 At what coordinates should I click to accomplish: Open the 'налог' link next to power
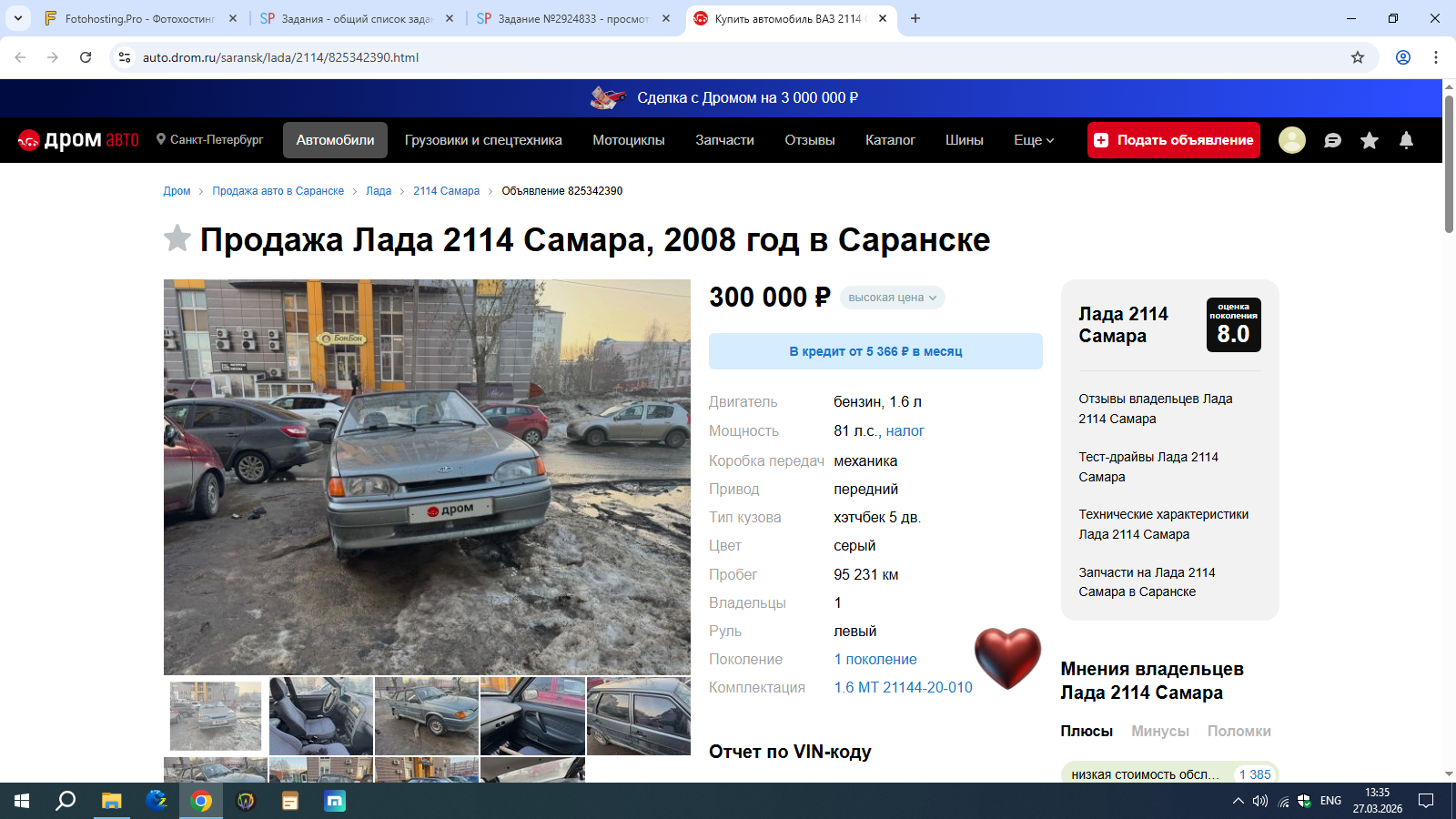pyautogui.click(x=905, y=431)
